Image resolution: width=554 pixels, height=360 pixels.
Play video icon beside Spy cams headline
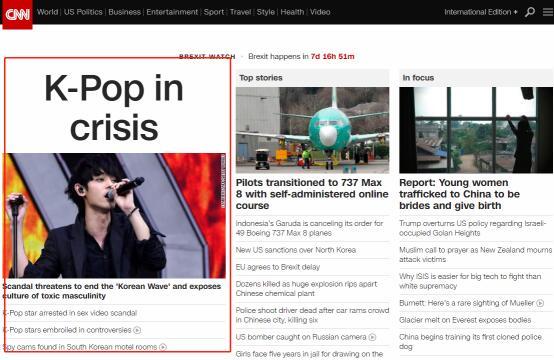tap(163, 347)
